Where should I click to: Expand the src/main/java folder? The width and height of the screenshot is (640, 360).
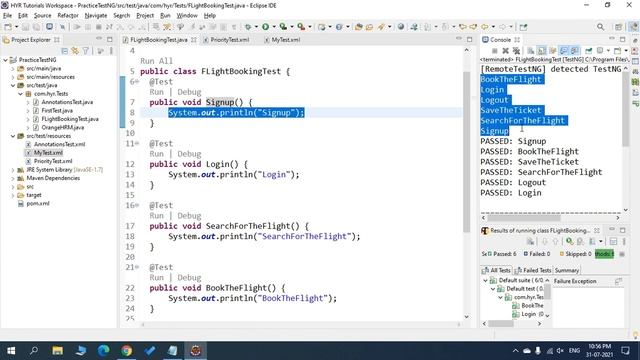13,69
